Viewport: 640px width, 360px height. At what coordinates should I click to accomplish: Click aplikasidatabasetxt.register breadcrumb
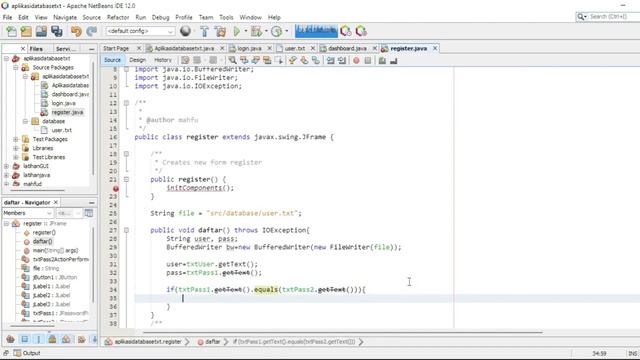143,342
